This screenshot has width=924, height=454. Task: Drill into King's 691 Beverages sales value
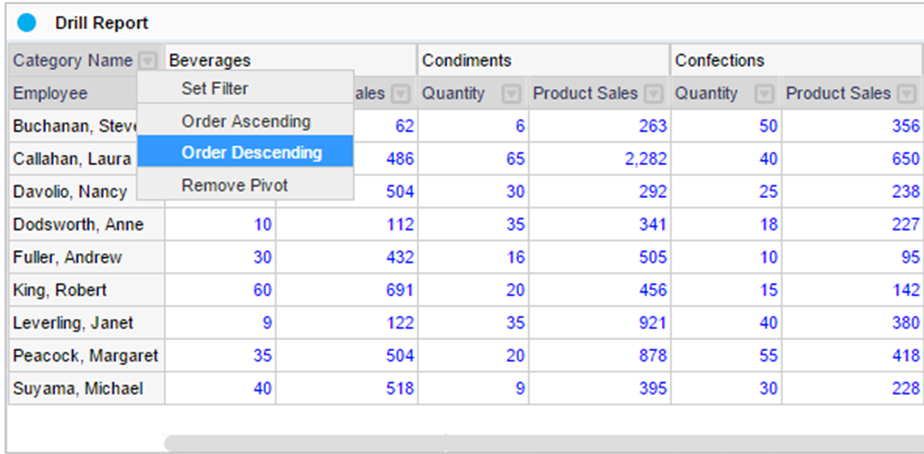pos(400,291)
